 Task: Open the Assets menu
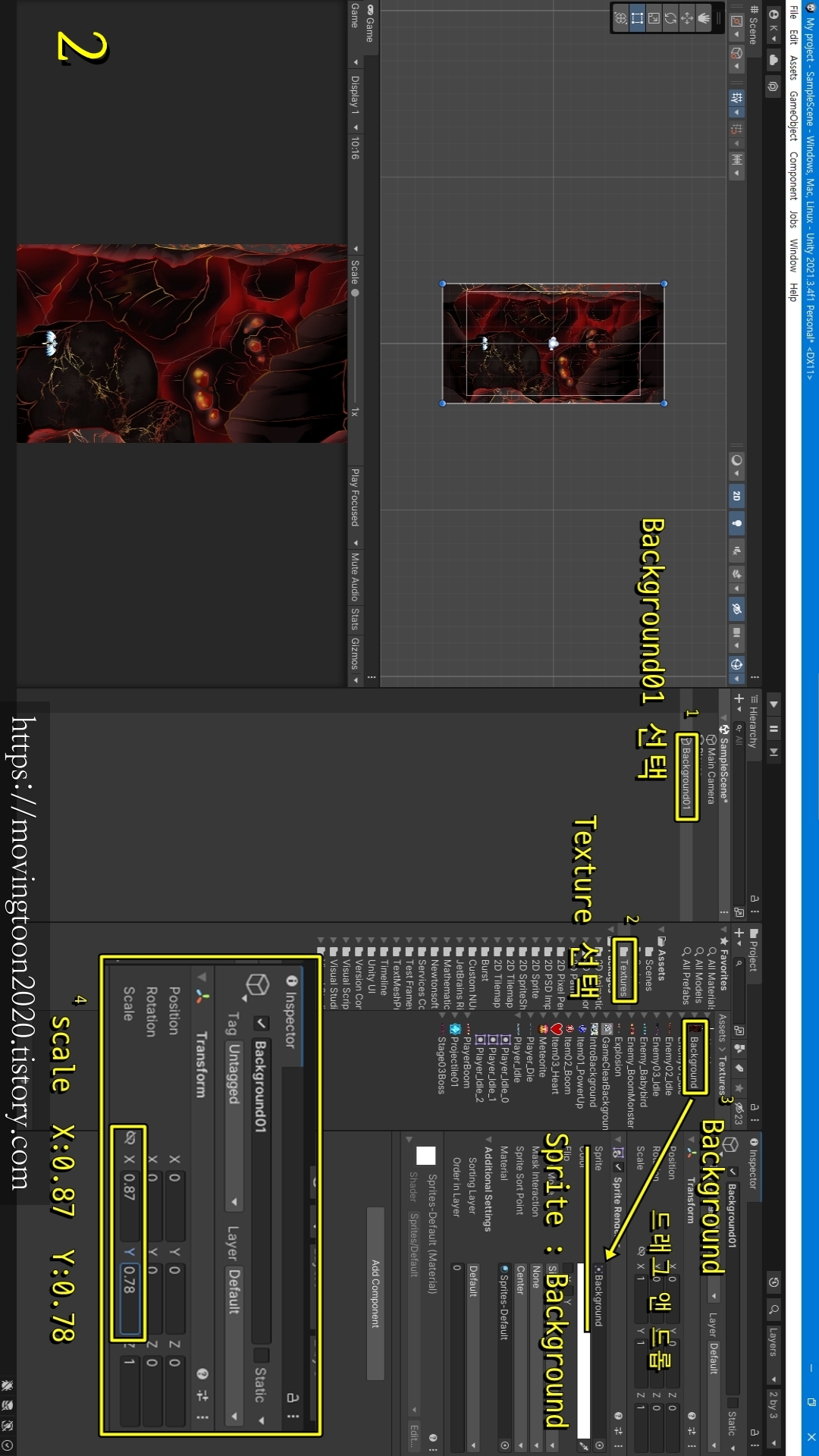point(793,67)
